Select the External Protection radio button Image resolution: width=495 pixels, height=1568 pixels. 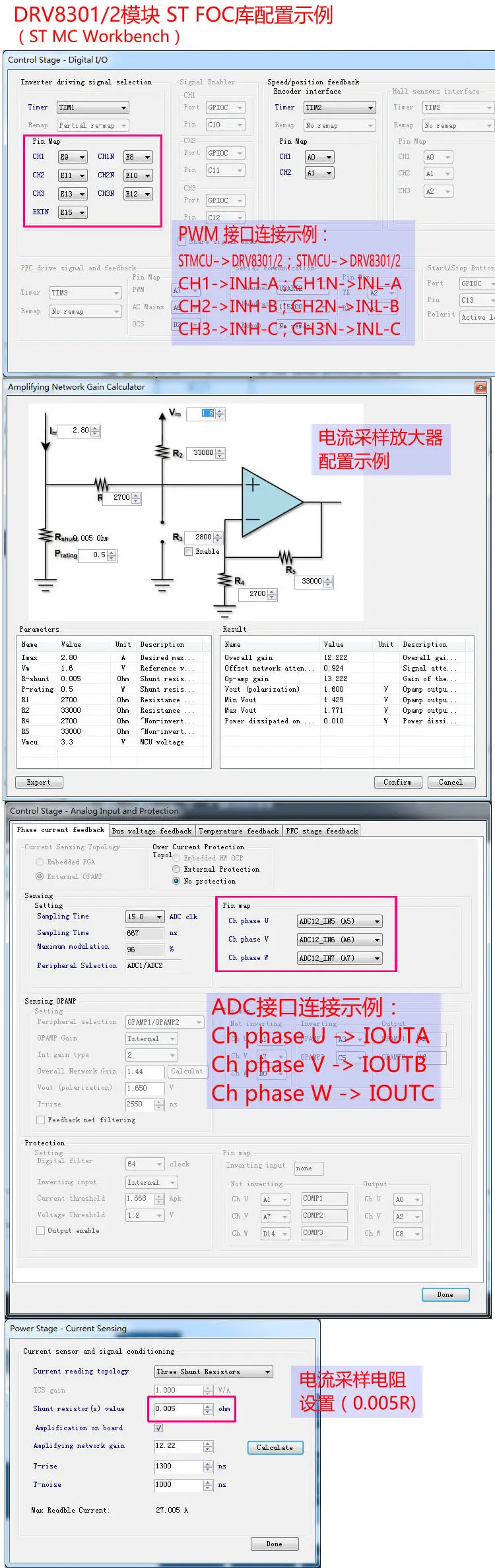click(176, 870)
